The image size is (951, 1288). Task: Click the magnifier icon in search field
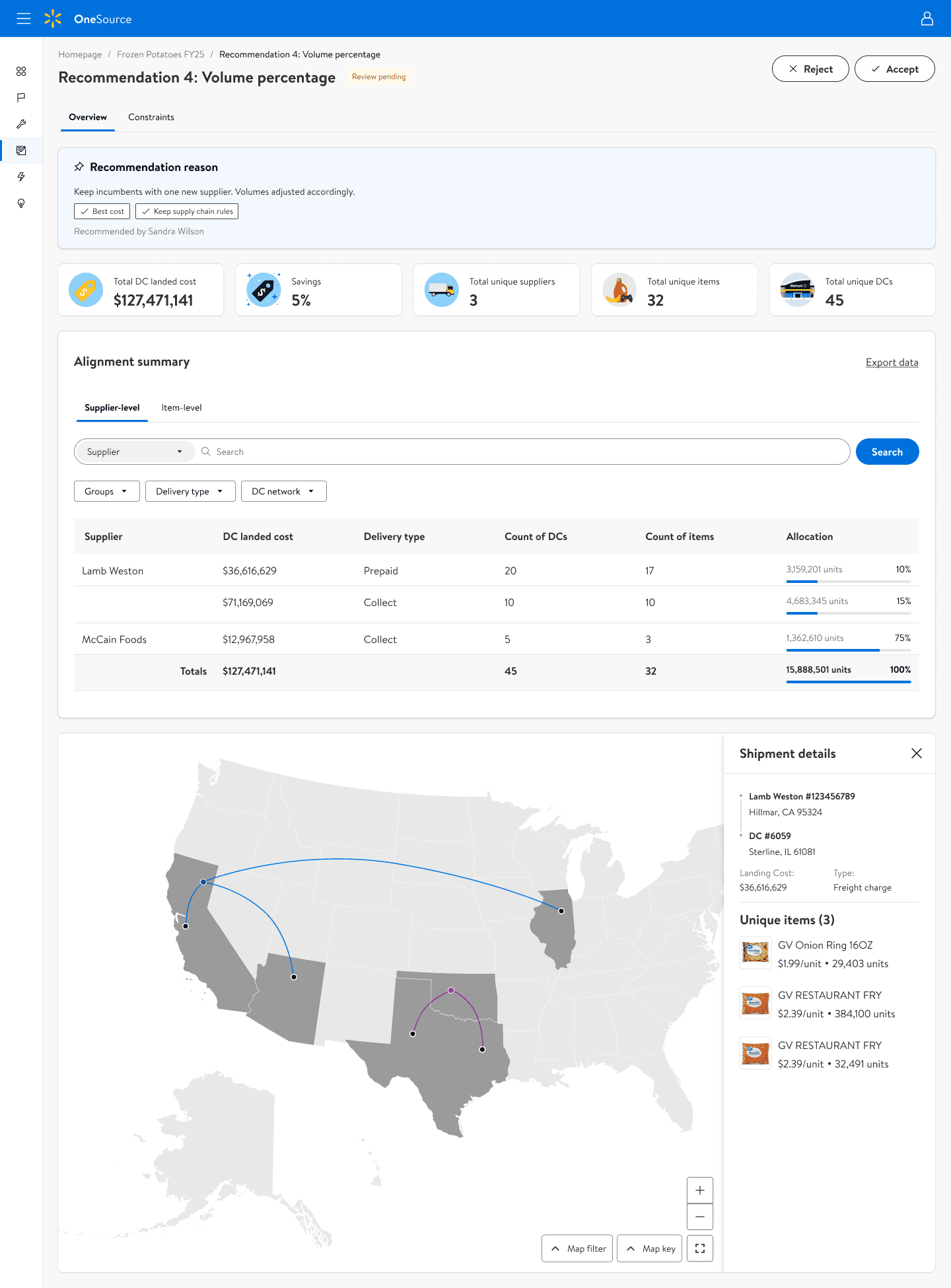pos(206,452)
